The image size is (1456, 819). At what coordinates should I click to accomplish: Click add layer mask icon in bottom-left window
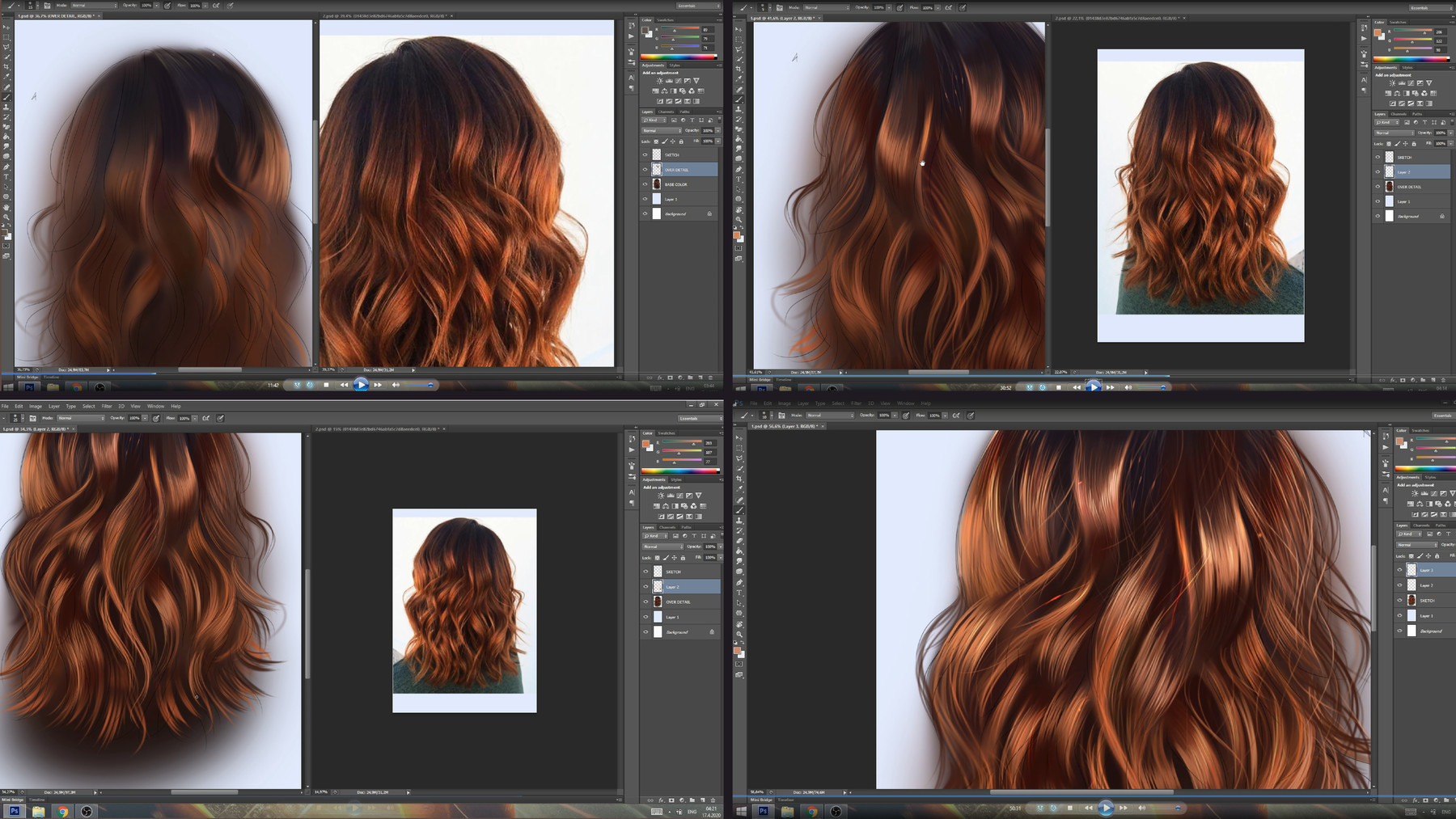tap(671, 800)
